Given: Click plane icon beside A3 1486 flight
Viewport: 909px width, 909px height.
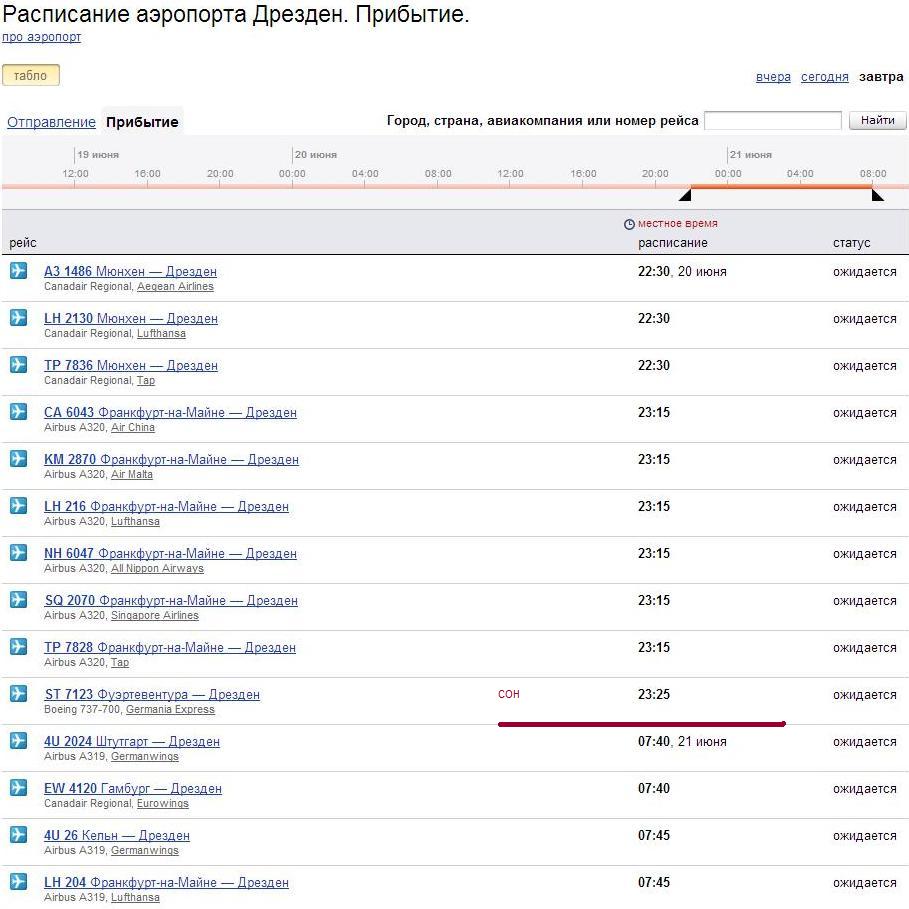Looking at the screenshot, I should [18, 271].
